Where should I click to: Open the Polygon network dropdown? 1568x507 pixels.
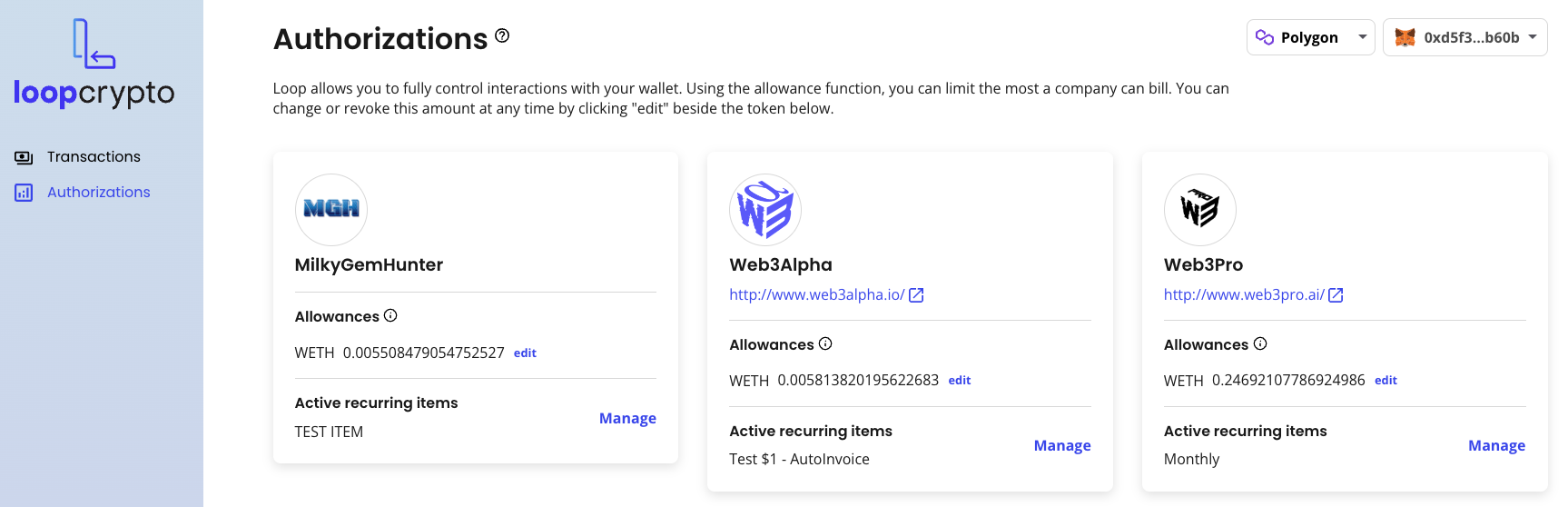[1311, 37]
